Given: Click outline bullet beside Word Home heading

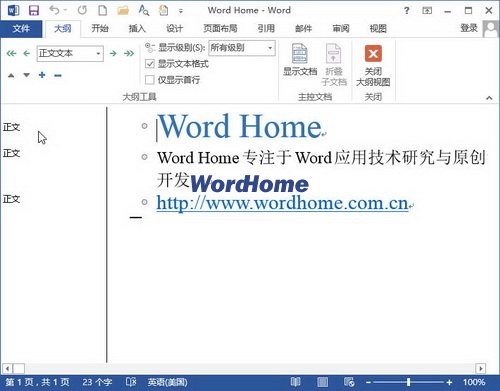Looking at the screenshot, I should [144, 126].
